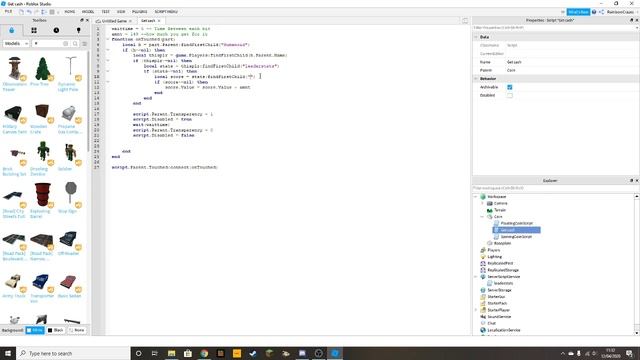The height and width of the screenshot is (360, 640).
Task: Click the What's New button
Action: click(x=578, y=12)
